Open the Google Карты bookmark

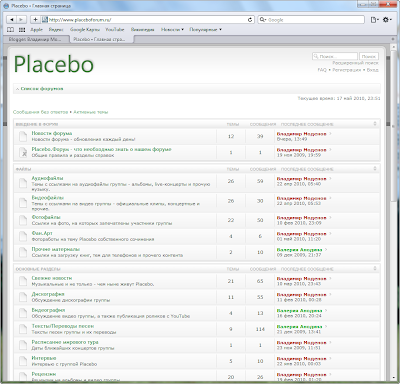[x=85, y=30]
